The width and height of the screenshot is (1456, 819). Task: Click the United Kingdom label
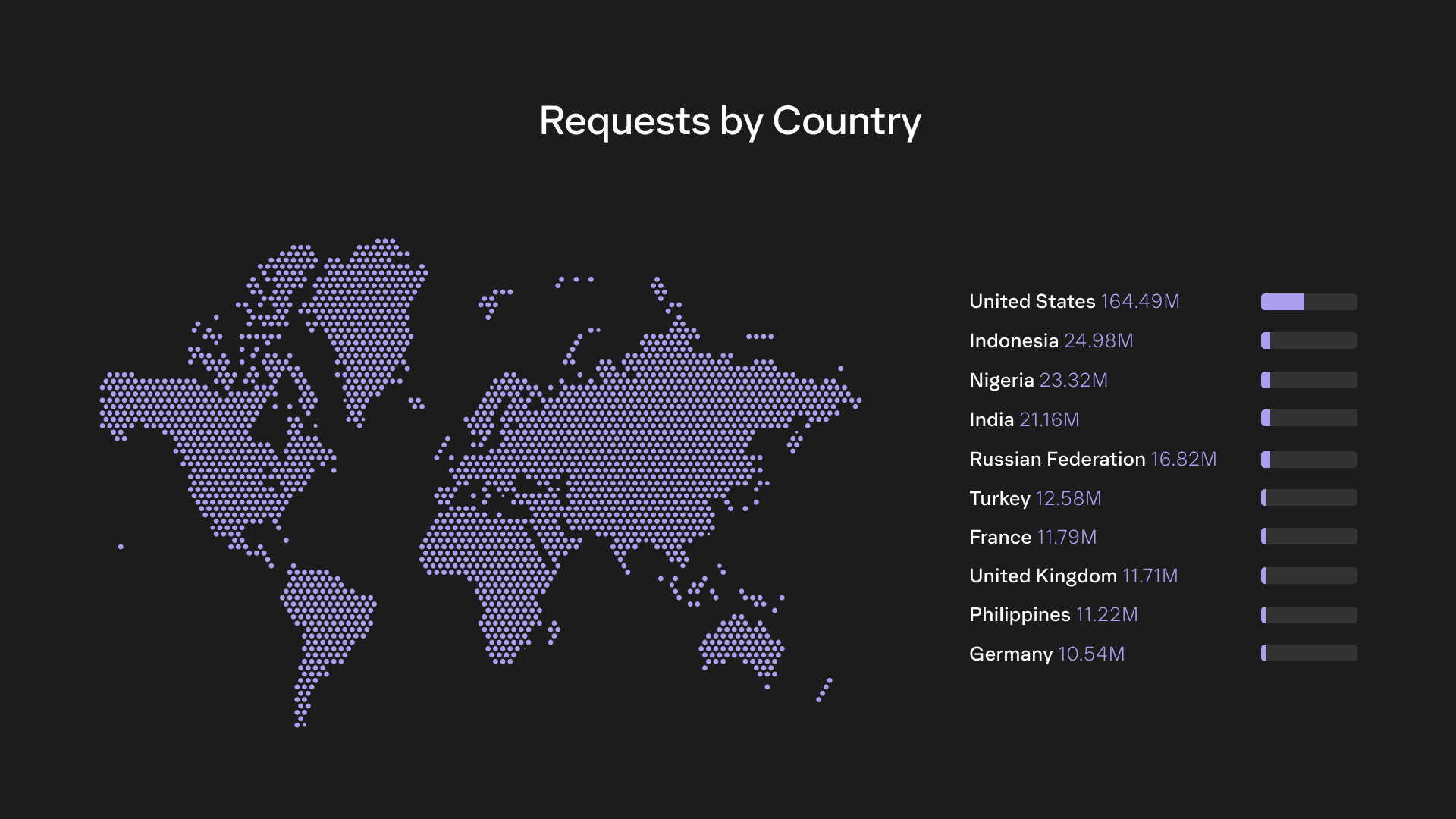(1042, 576)
